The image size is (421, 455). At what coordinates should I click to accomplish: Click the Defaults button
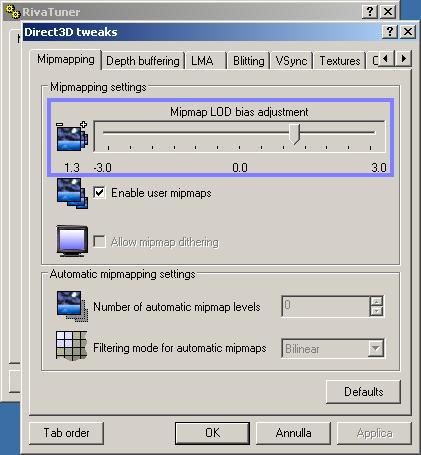click(x=363, y=392)
